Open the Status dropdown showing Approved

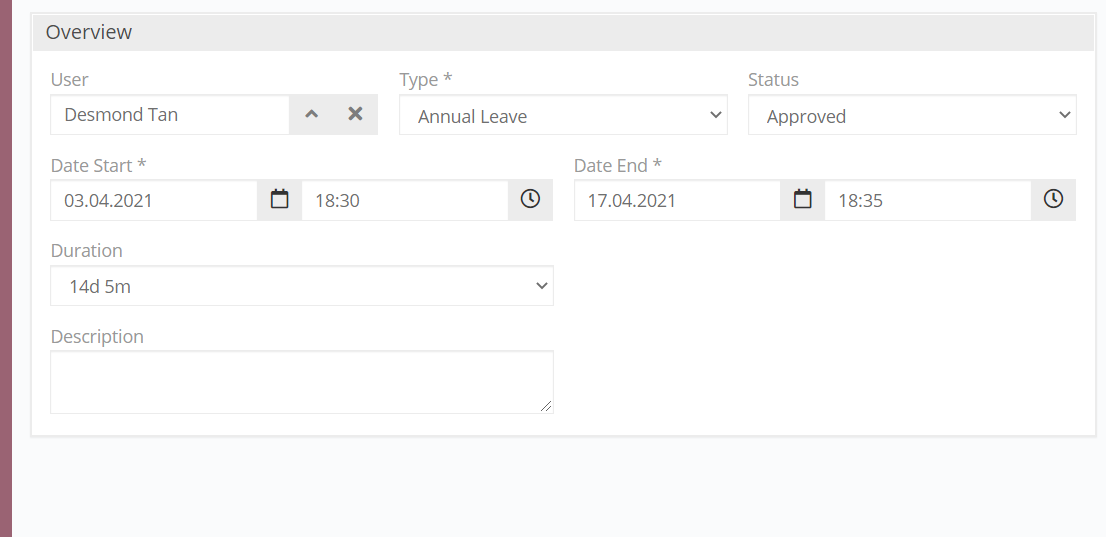(x=912, y=116)
